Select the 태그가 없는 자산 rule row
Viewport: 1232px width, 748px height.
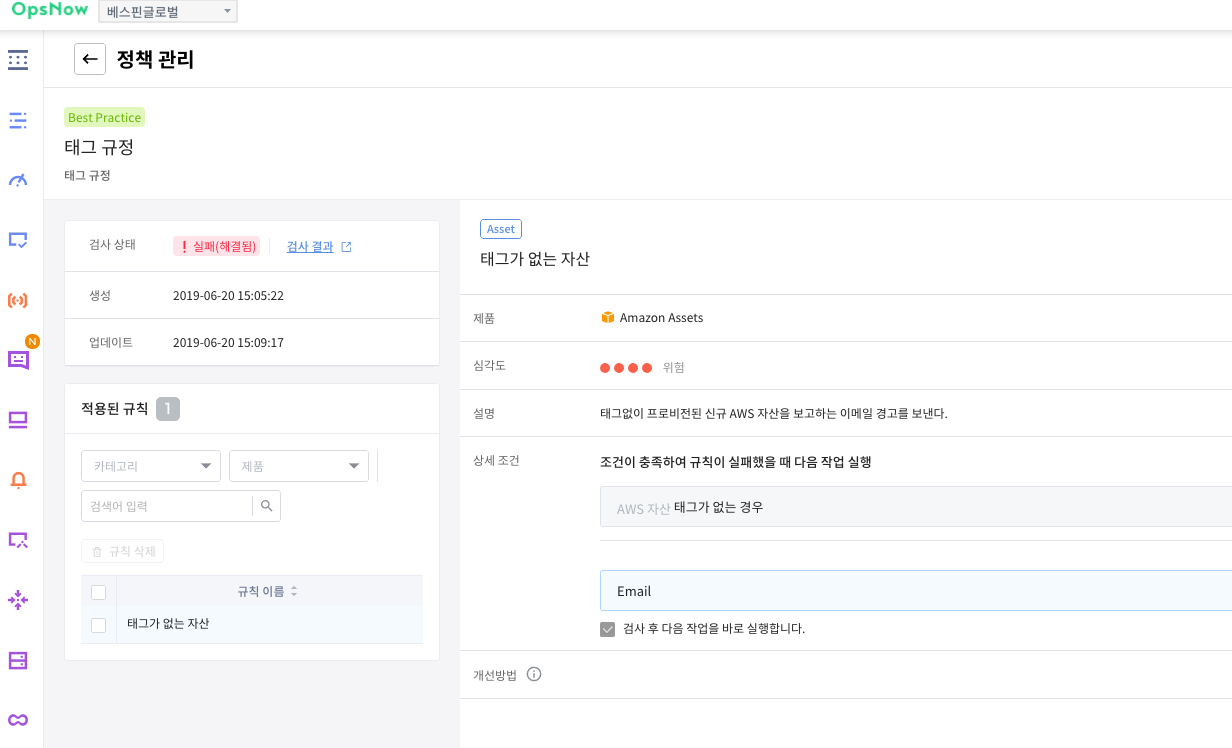tap(252, 624)
